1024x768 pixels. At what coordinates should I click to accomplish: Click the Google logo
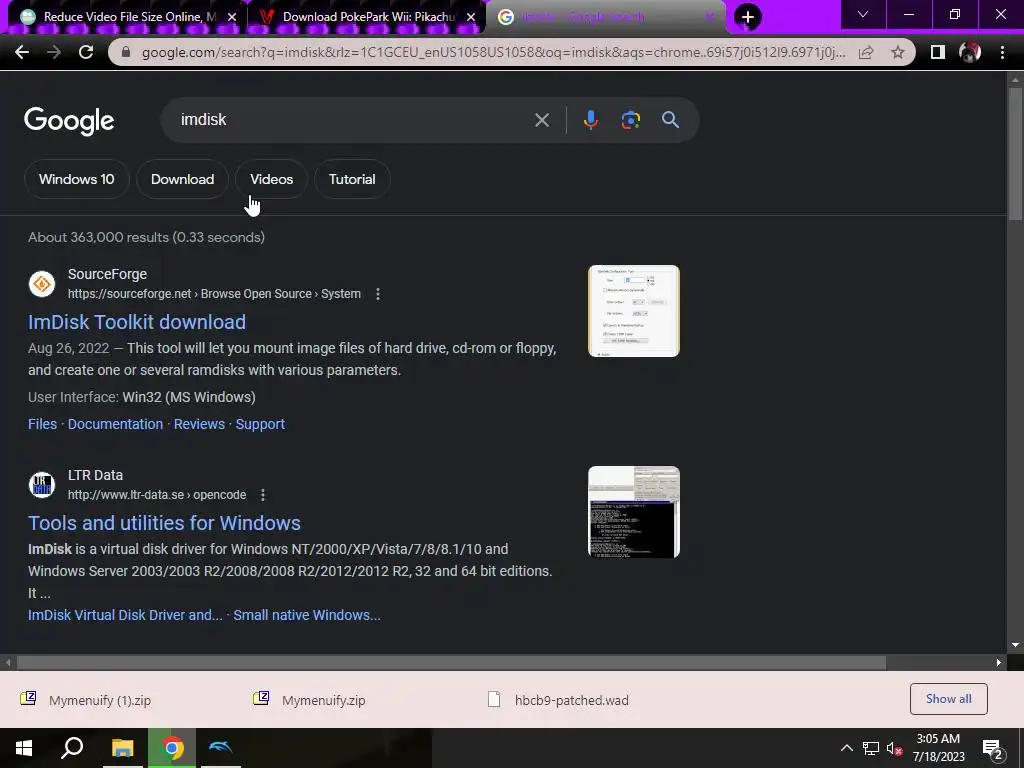[69, 121]
